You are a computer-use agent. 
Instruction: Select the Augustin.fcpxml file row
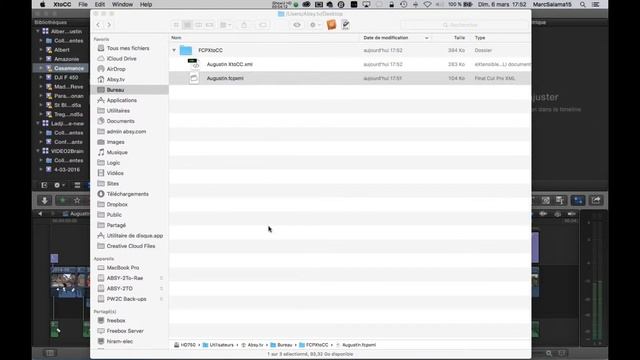[x=350, y=78]
